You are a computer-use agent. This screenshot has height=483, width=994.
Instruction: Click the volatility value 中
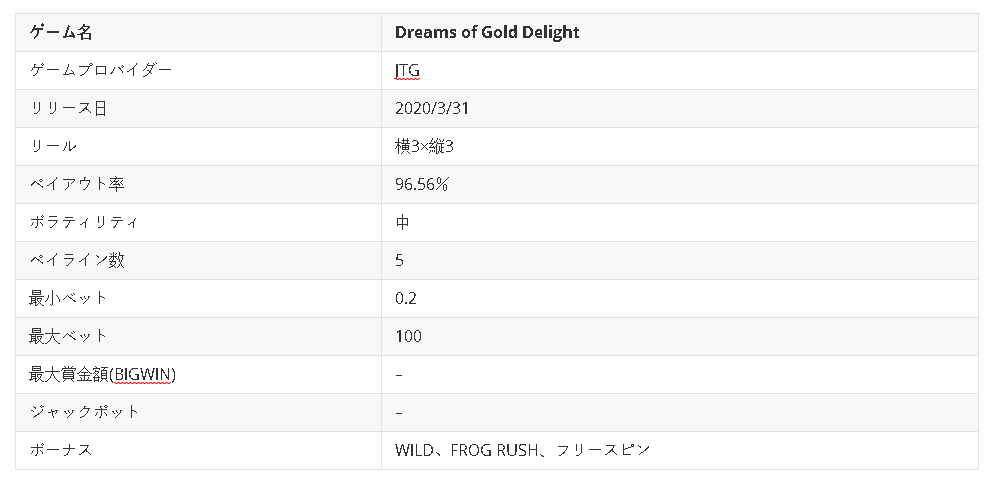click(x=402, y=222)
